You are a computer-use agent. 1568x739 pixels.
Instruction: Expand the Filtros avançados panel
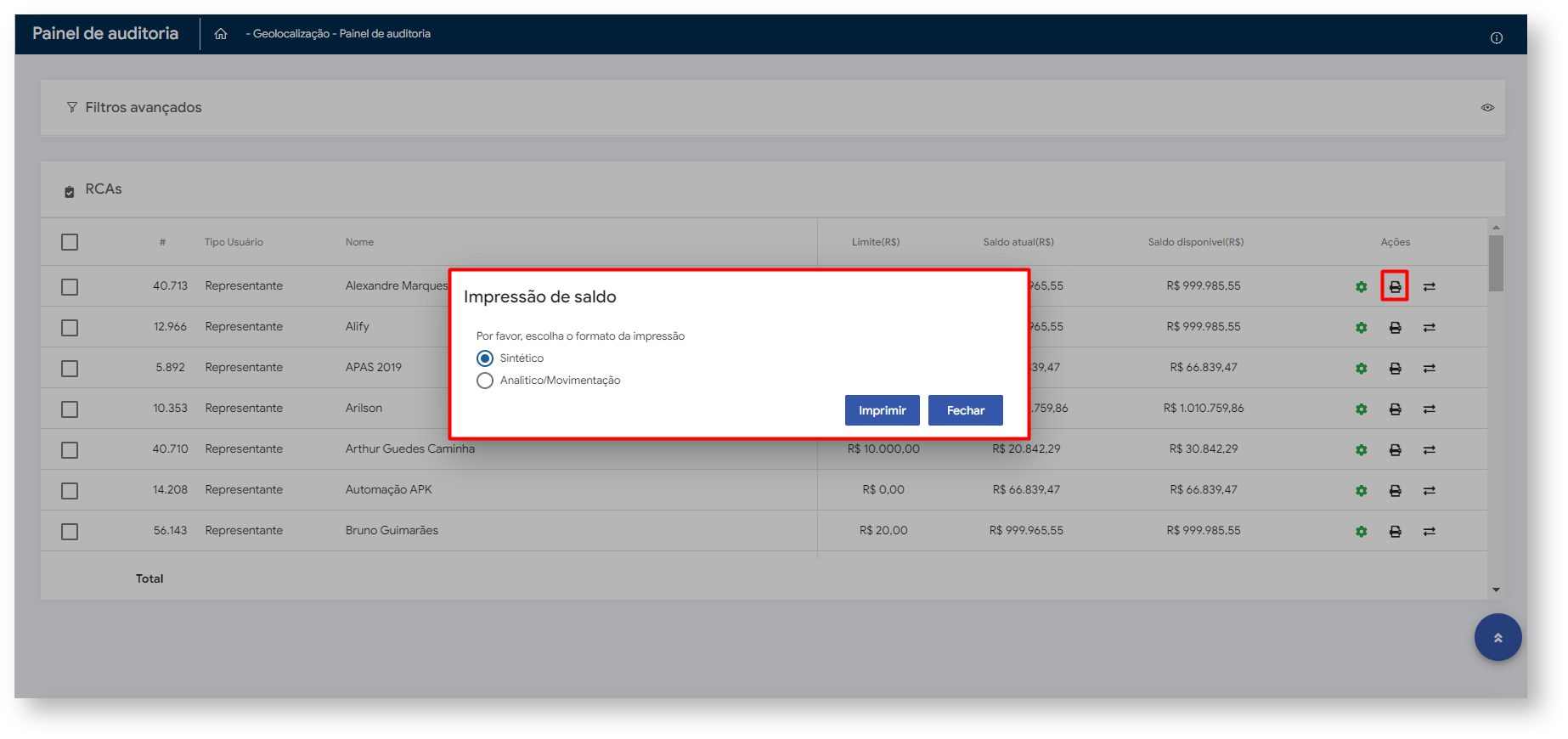[143, 108]
